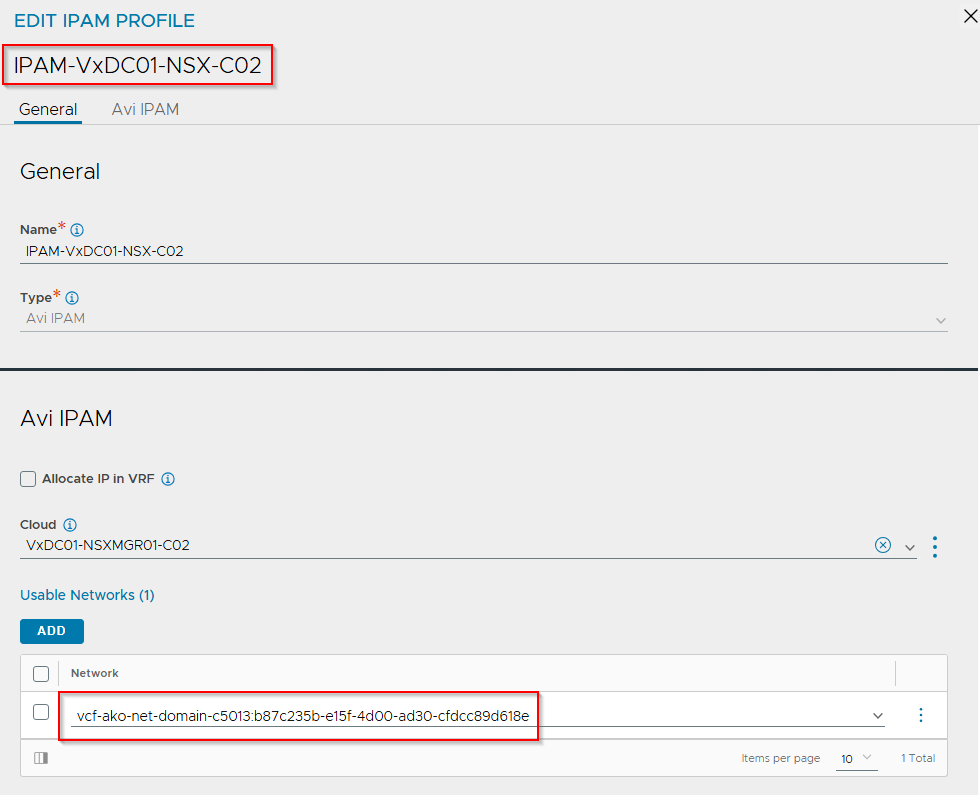Image resolution: width=980 pixels, height=795 pixels.
Task: Expand the Cloud dropdown
Action: (910, 546)
